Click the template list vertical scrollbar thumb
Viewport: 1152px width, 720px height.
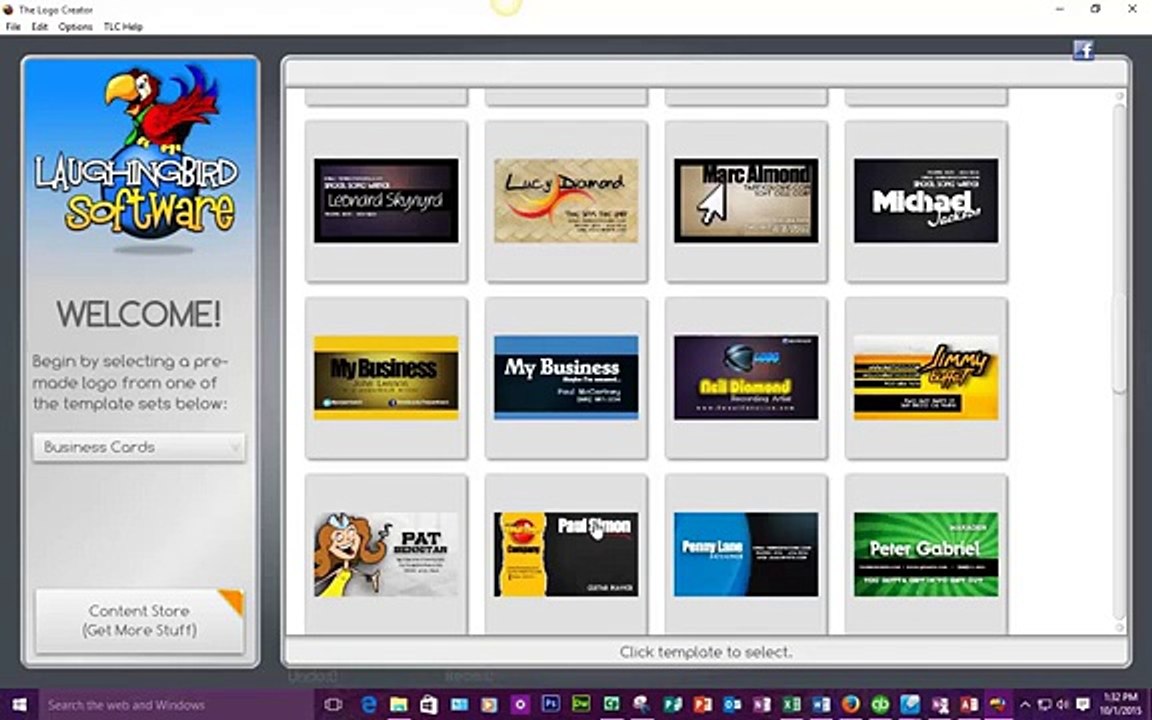coord(1119,343)
